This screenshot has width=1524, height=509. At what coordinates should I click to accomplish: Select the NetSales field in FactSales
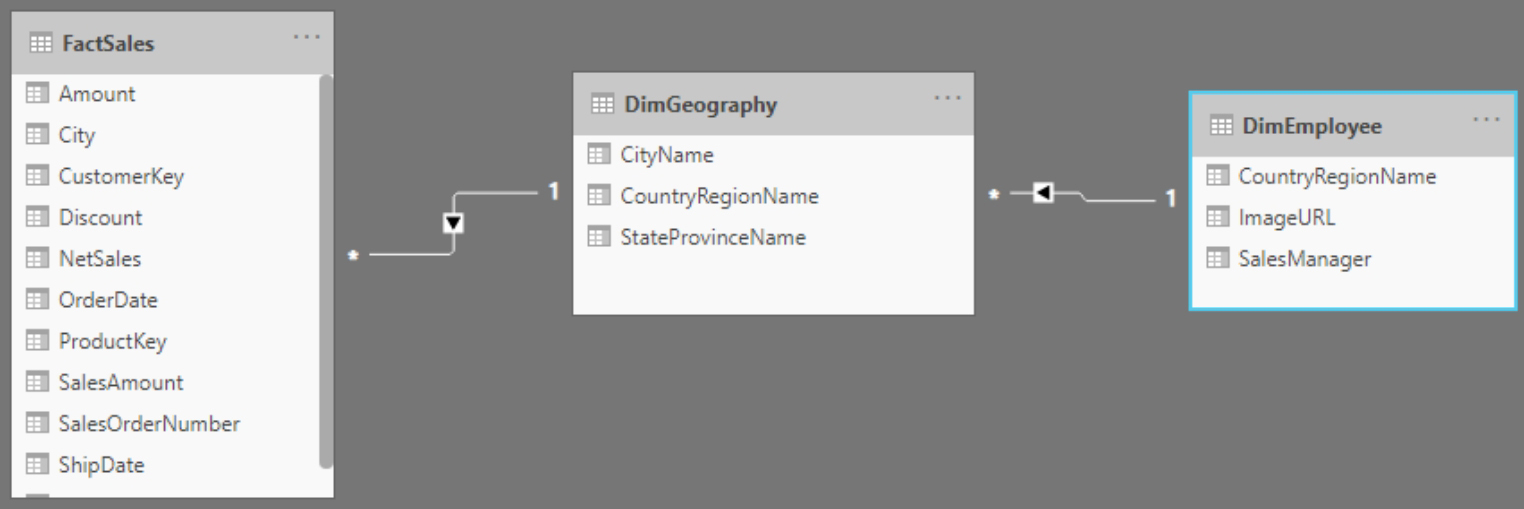click(99, 259)
